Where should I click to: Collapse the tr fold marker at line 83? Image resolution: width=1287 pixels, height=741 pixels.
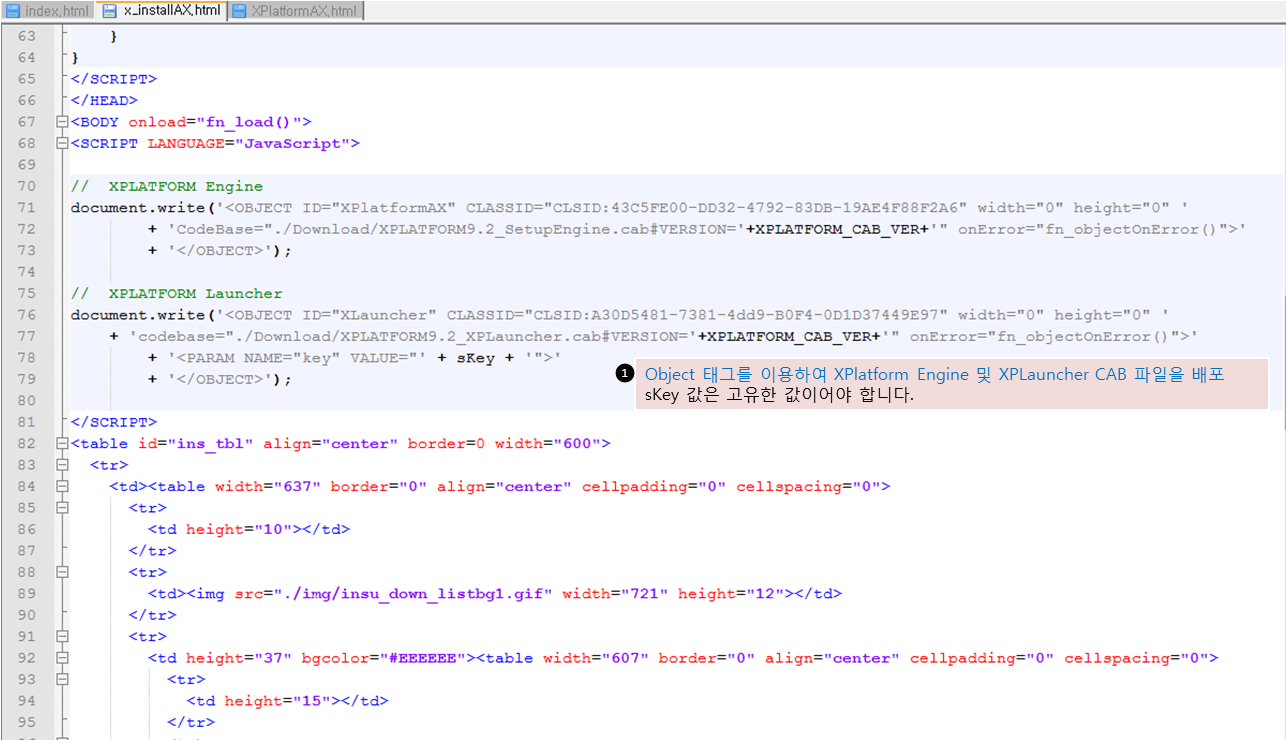(x=64, y=465)
